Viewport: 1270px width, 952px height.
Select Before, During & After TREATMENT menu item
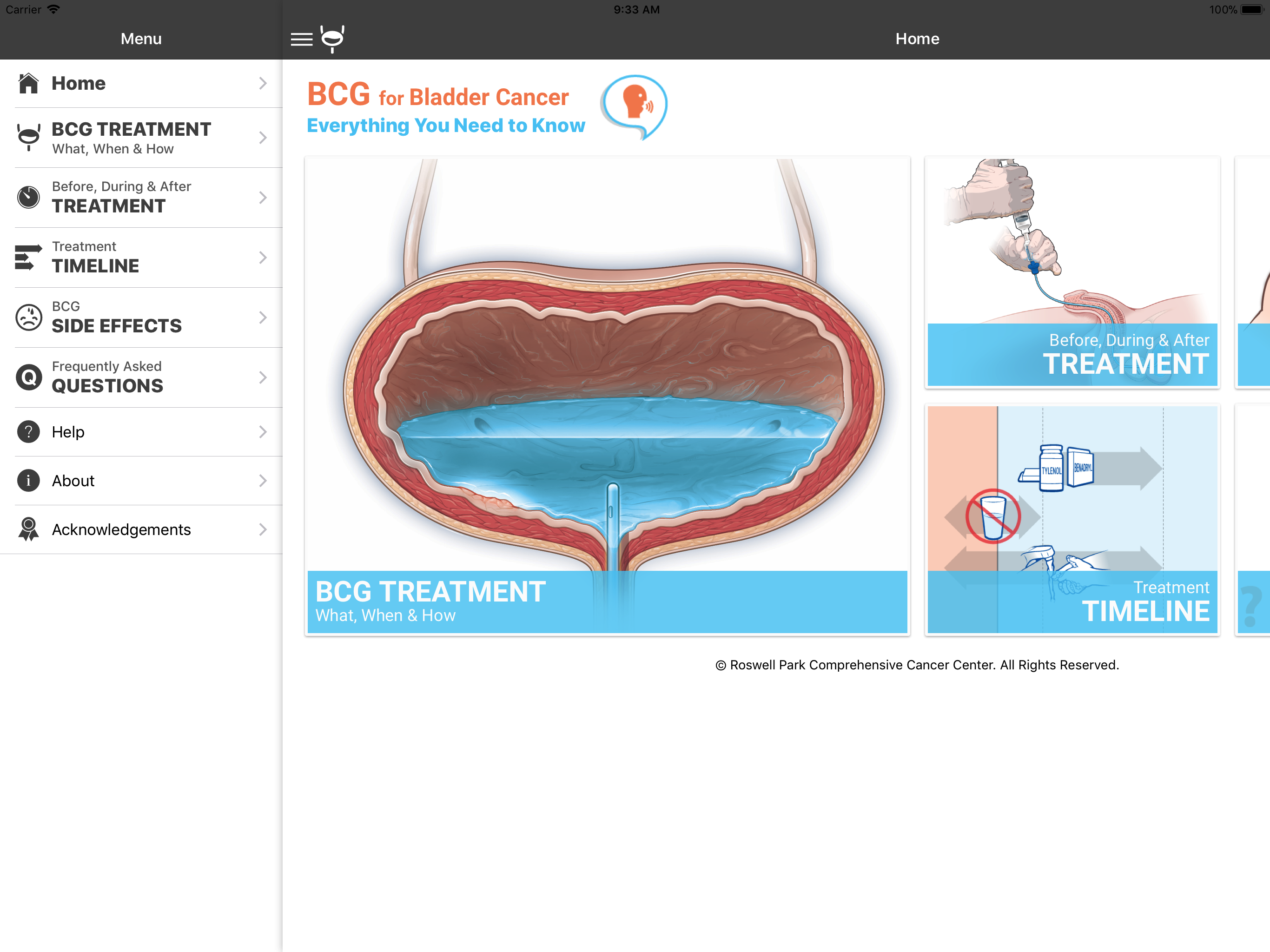(141, 198)
